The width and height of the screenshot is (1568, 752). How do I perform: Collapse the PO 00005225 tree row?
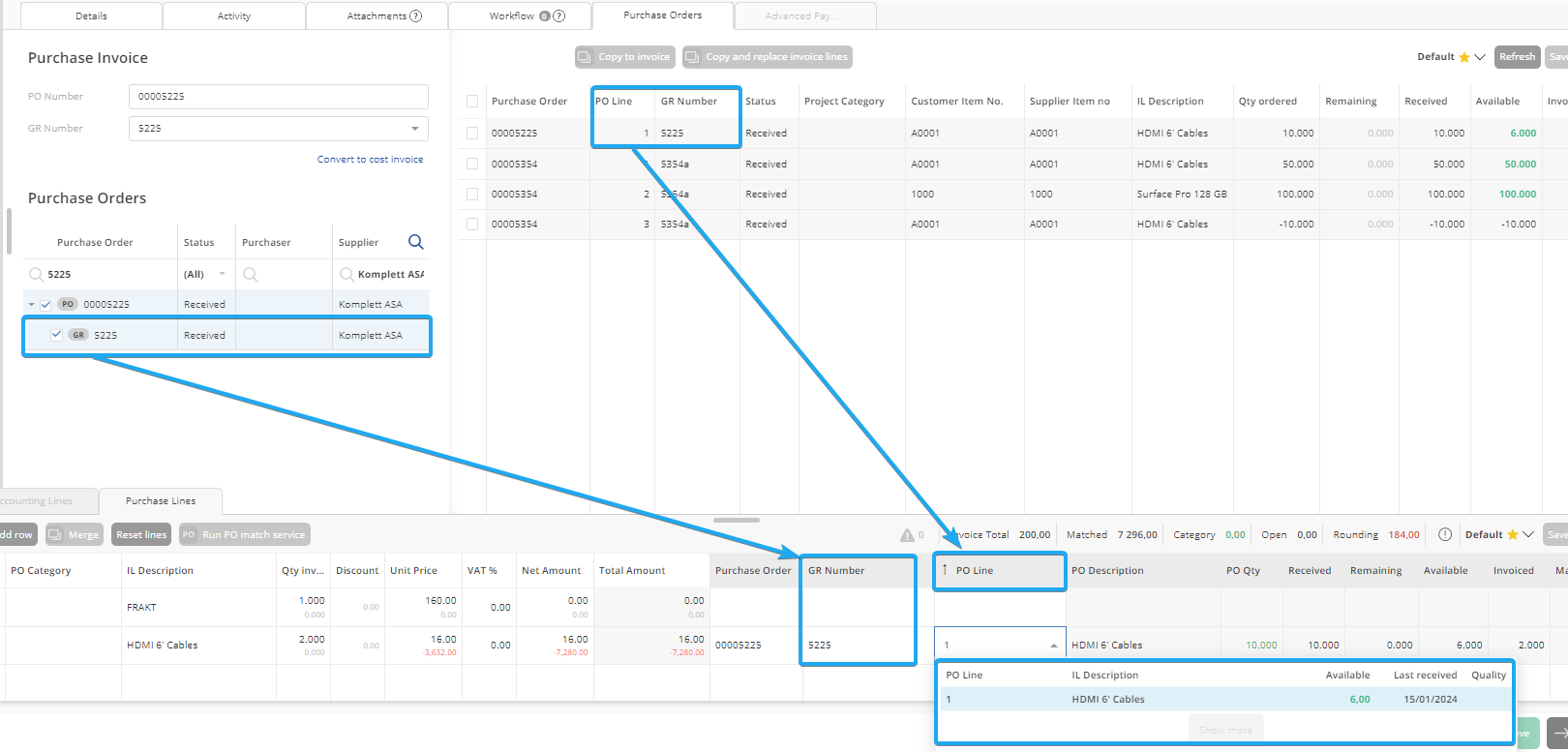click(31, 305)
